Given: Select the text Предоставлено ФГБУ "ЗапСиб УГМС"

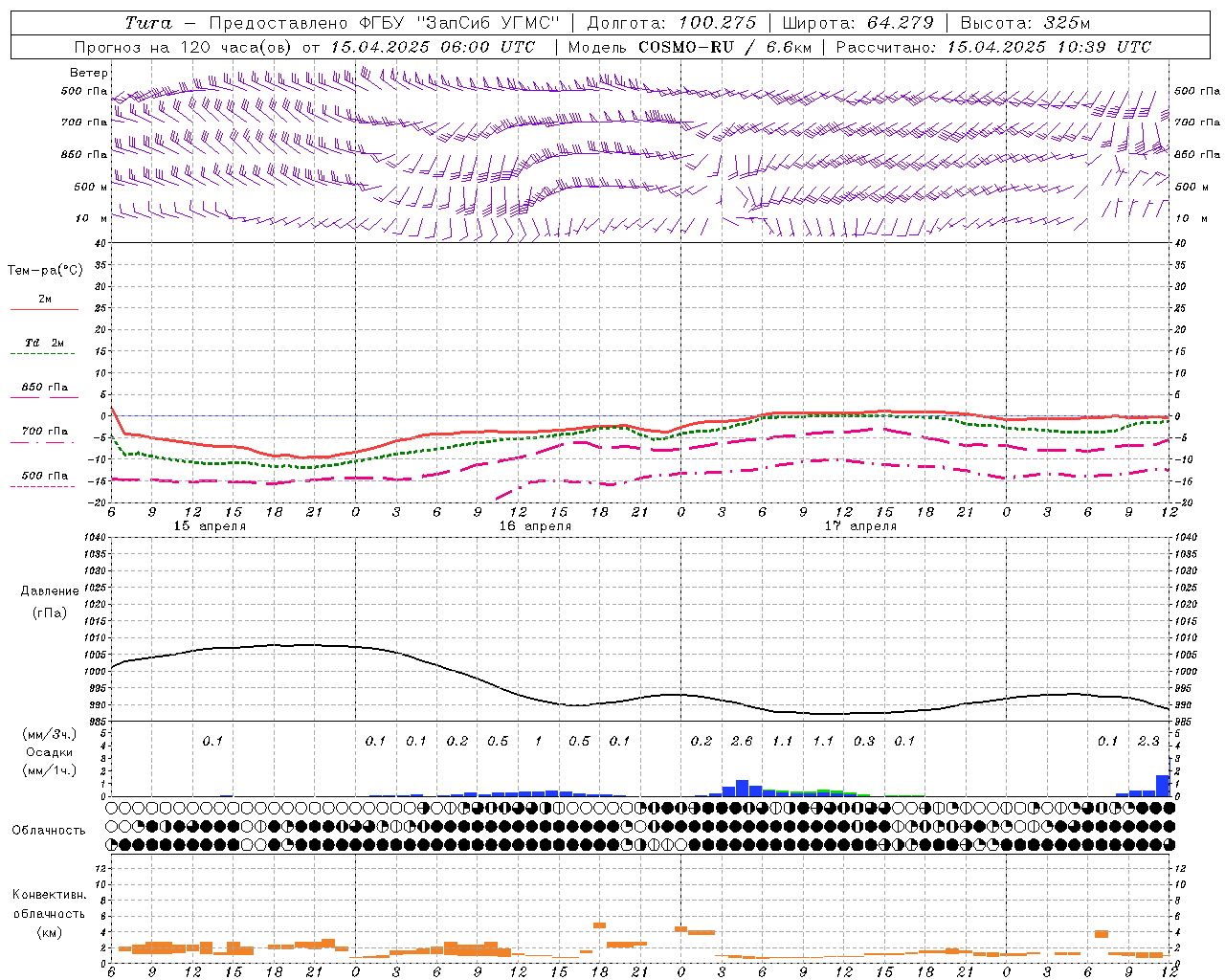Looking at the screenshot, I should [384, 23].
